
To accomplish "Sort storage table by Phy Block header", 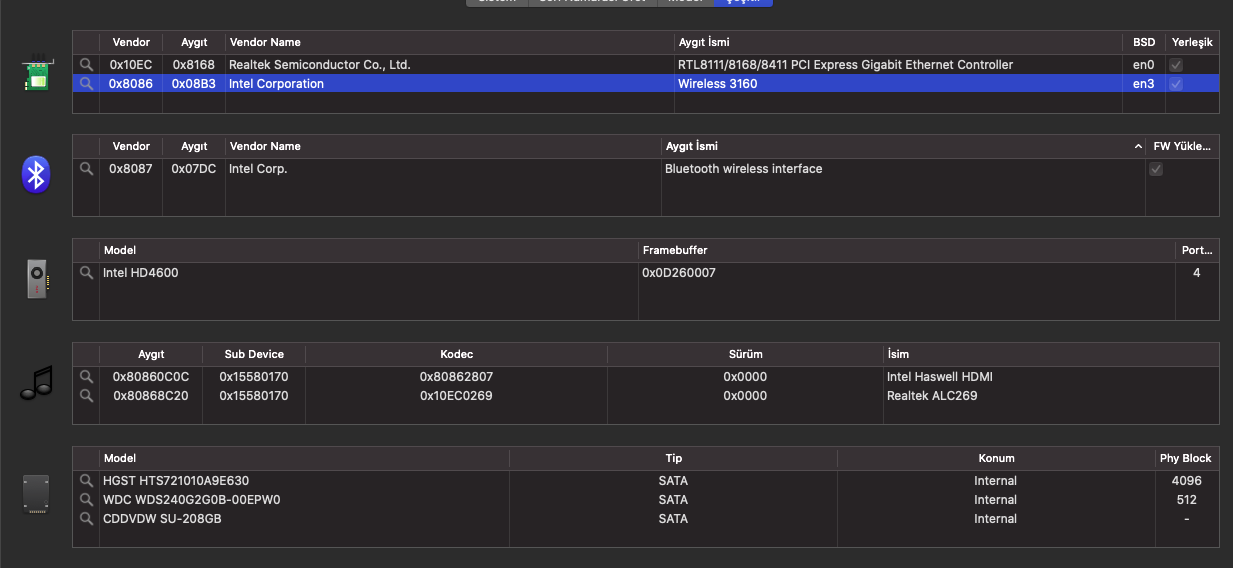I will tap(1185, 458).
